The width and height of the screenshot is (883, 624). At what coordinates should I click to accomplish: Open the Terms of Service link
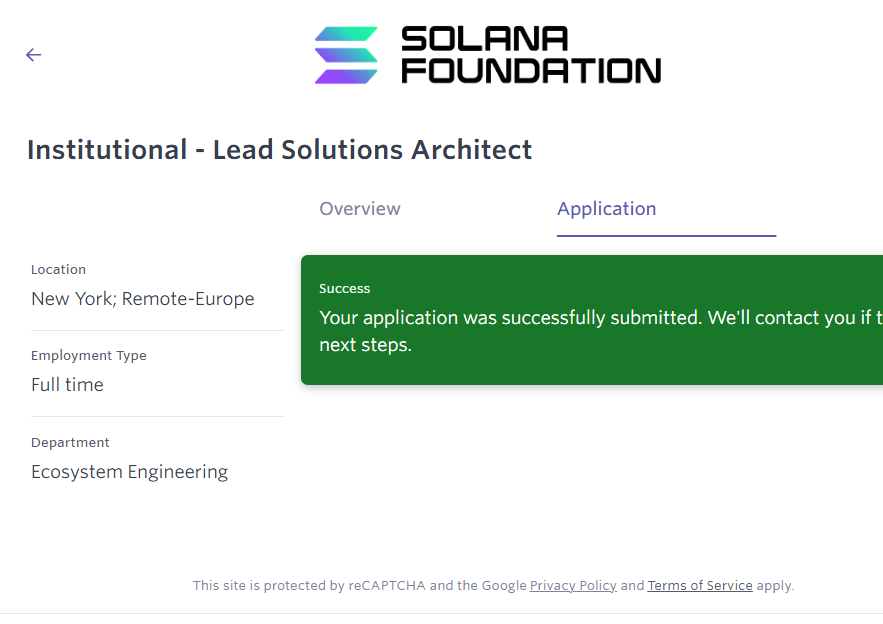700,586
